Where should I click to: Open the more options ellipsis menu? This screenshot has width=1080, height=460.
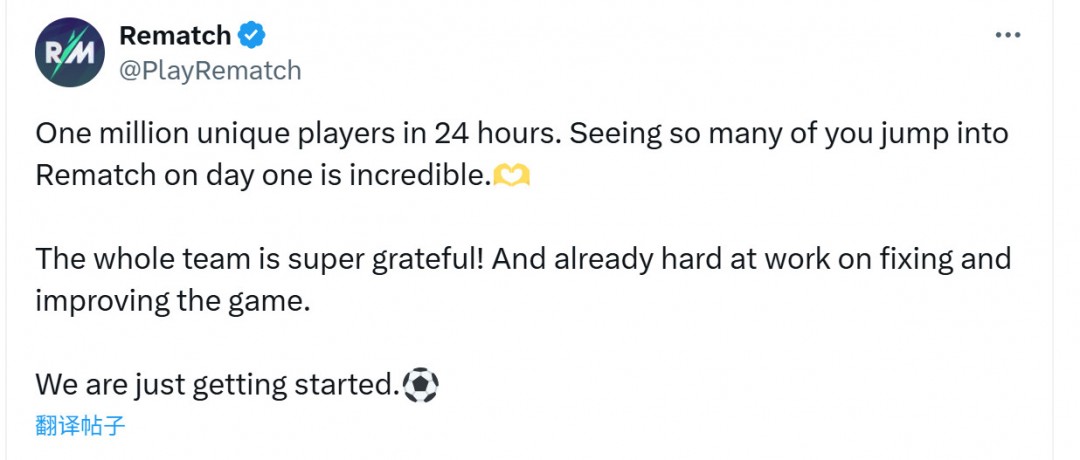(x=1007, y=36)
